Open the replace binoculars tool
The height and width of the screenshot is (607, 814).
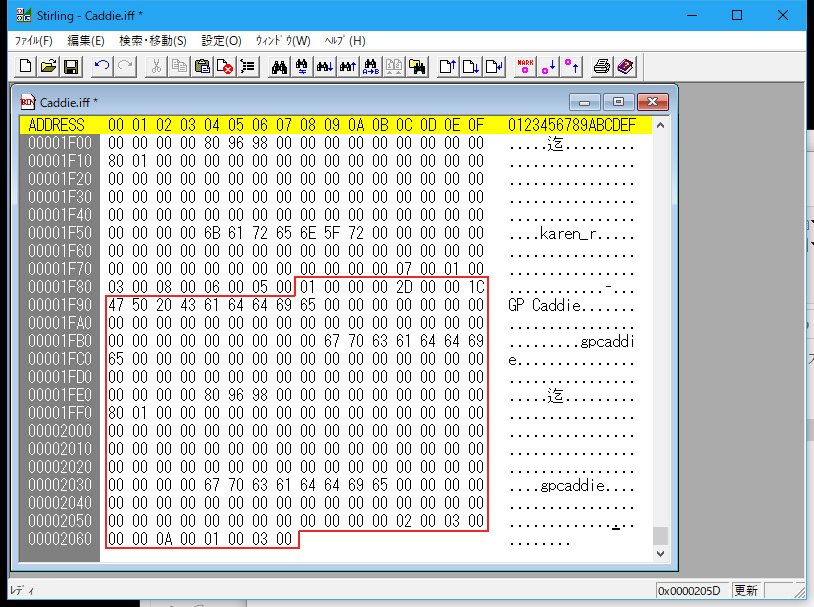(x=302, y=66)
